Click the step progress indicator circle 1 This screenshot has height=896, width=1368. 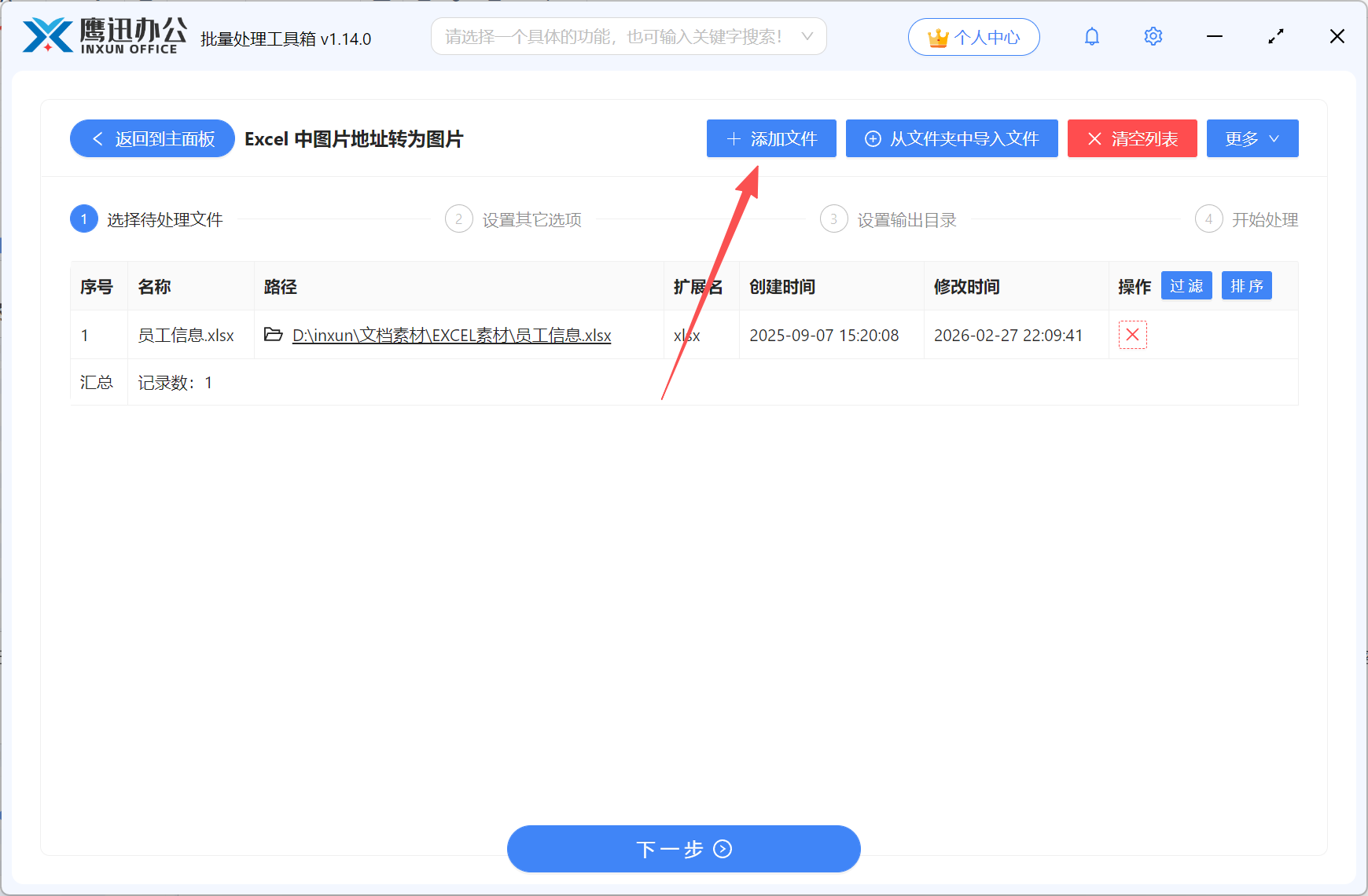[83, 218]
